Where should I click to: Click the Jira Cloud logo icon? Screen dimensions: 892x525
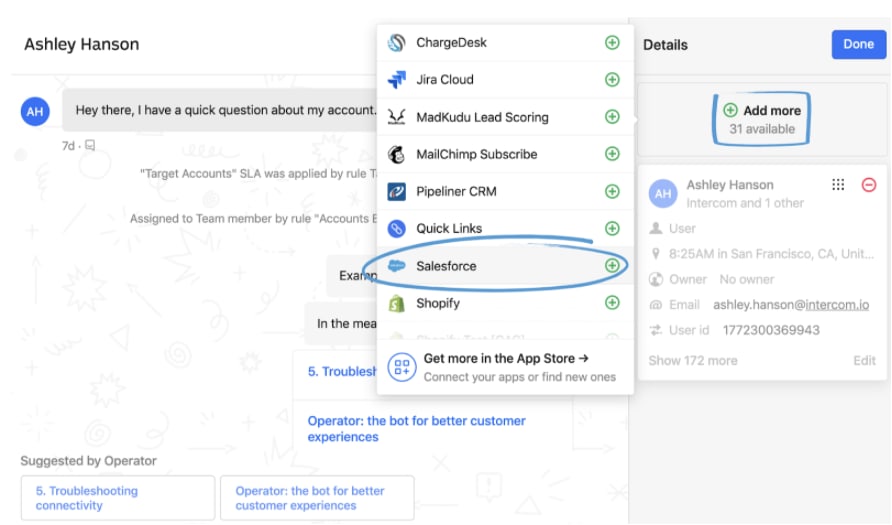click(397, 80)
